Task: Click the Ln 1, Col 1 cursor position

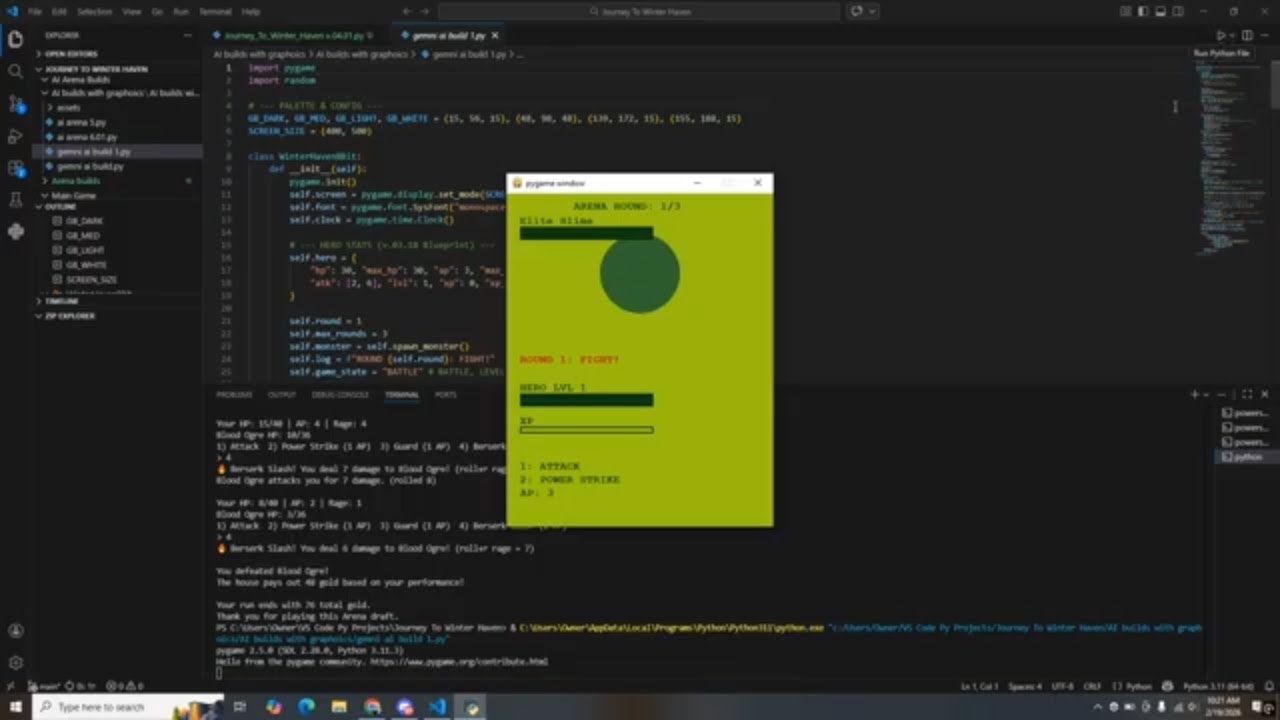Action: [982, 686]
